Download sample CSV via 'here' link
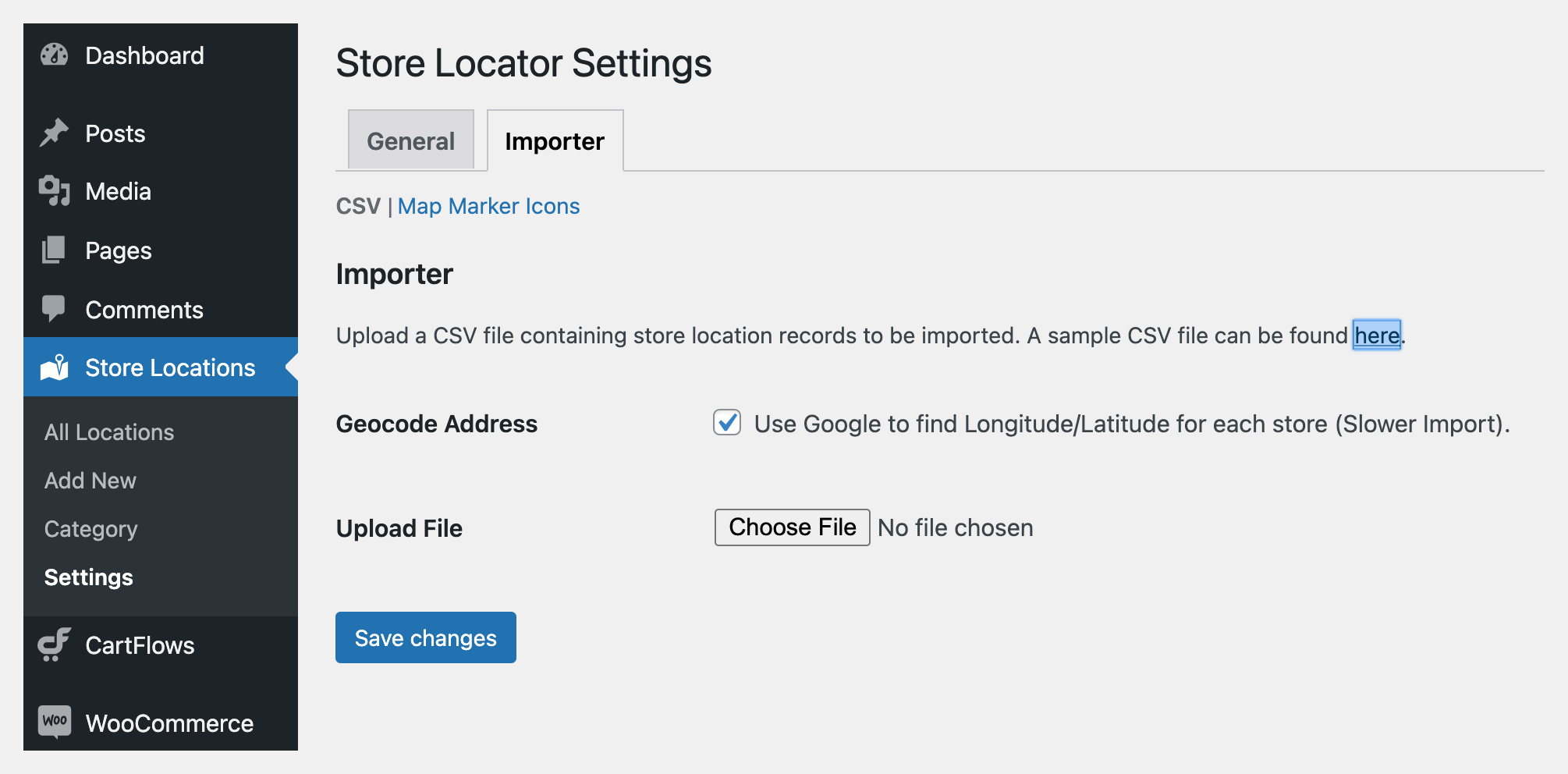The width and height of the screenshot is (1568, 774). [x=1376, y=336]
